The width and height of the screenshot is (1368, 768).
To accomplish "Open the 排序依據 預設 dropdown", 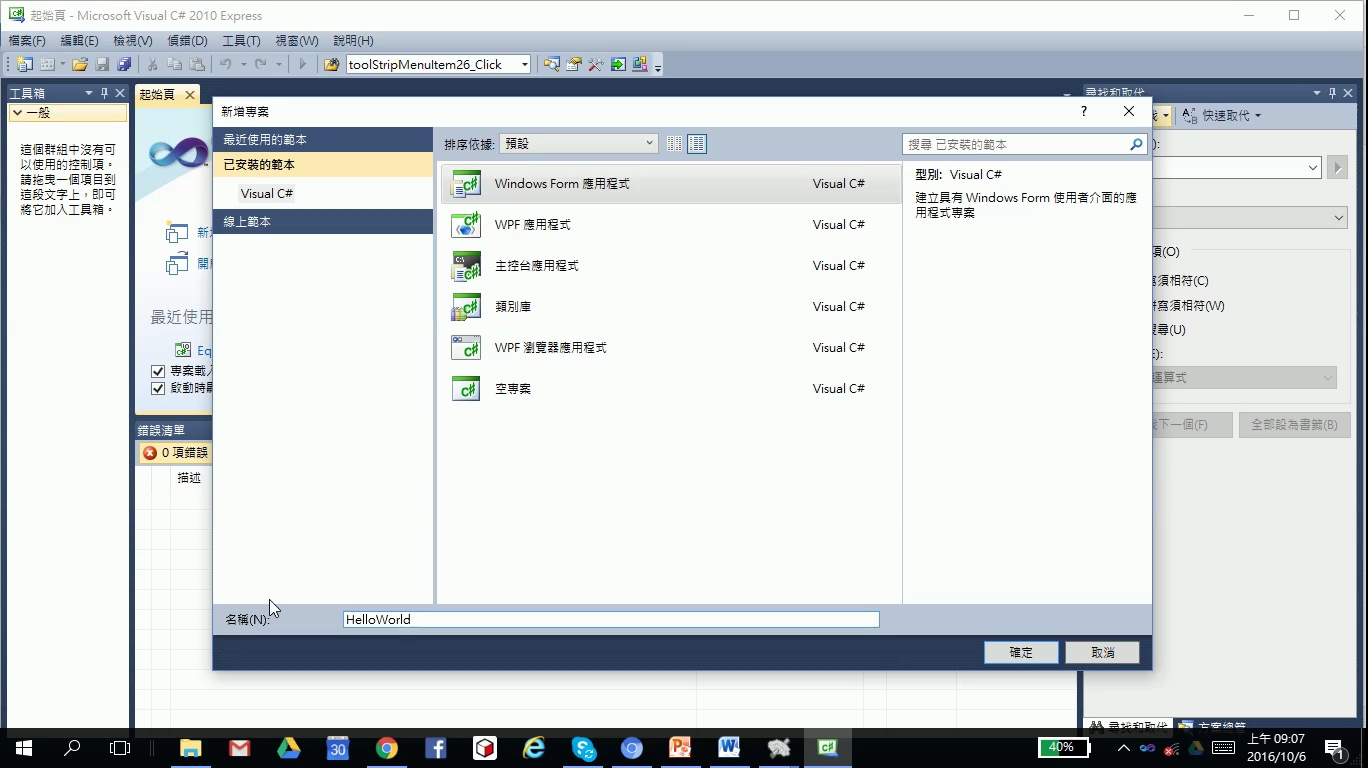I will pyautogui.click(x=579, y=144).
